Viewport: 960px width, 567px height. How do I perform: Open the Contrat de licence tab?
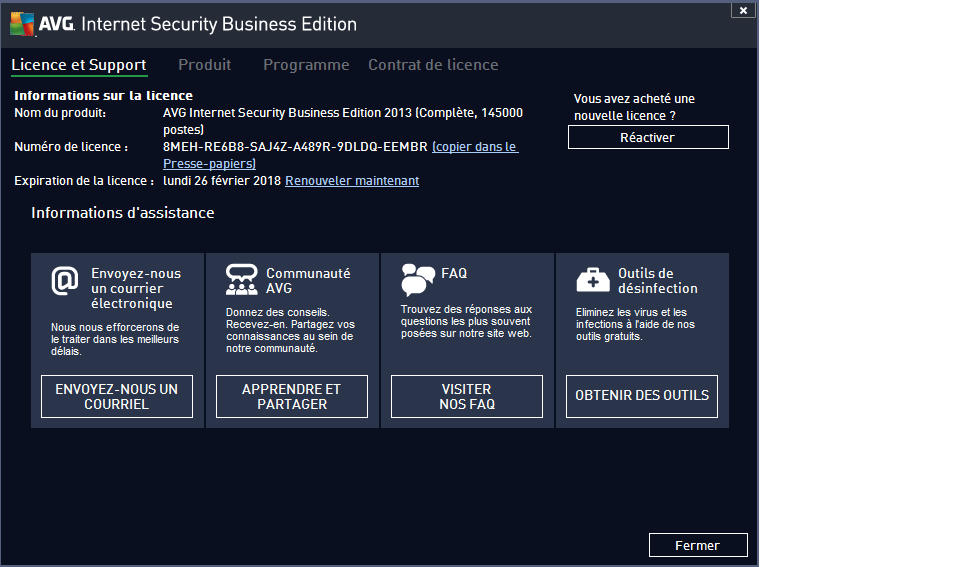pyautogui.click(x=433, y=65)
